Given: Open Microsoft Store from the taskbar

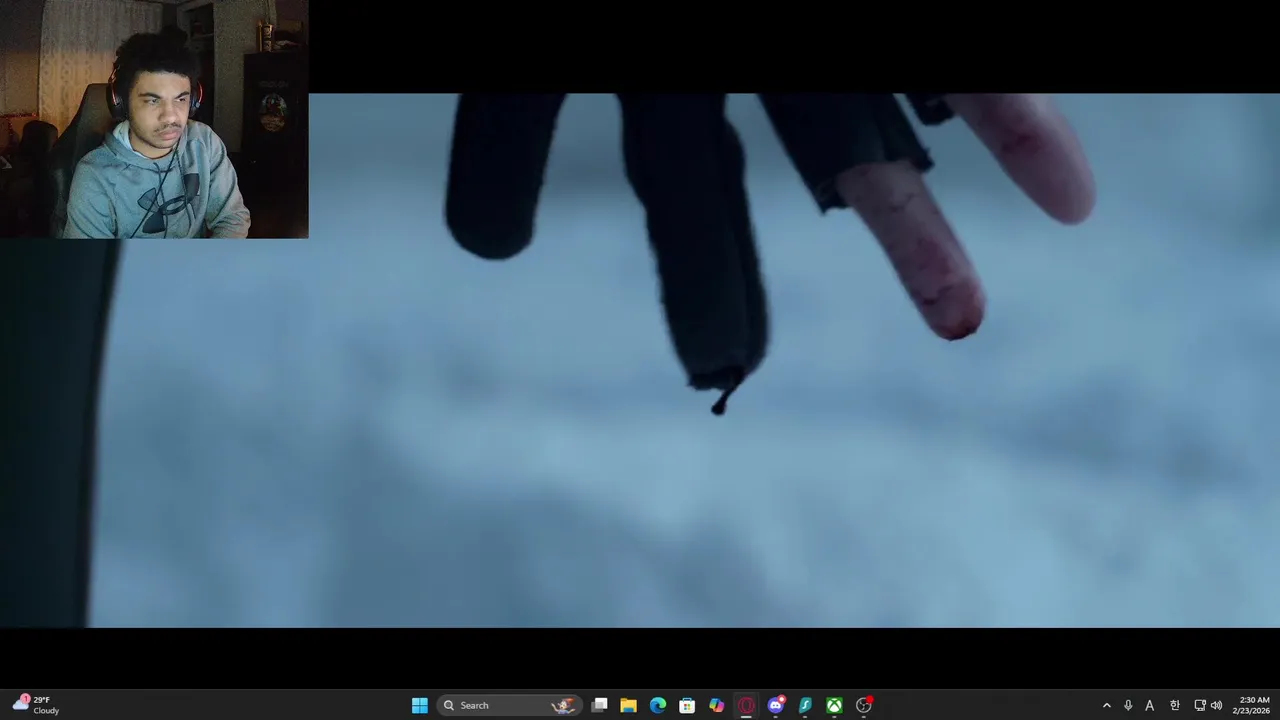Looking at the screenshot, I should pyautogui.click(x=687, y=705).
